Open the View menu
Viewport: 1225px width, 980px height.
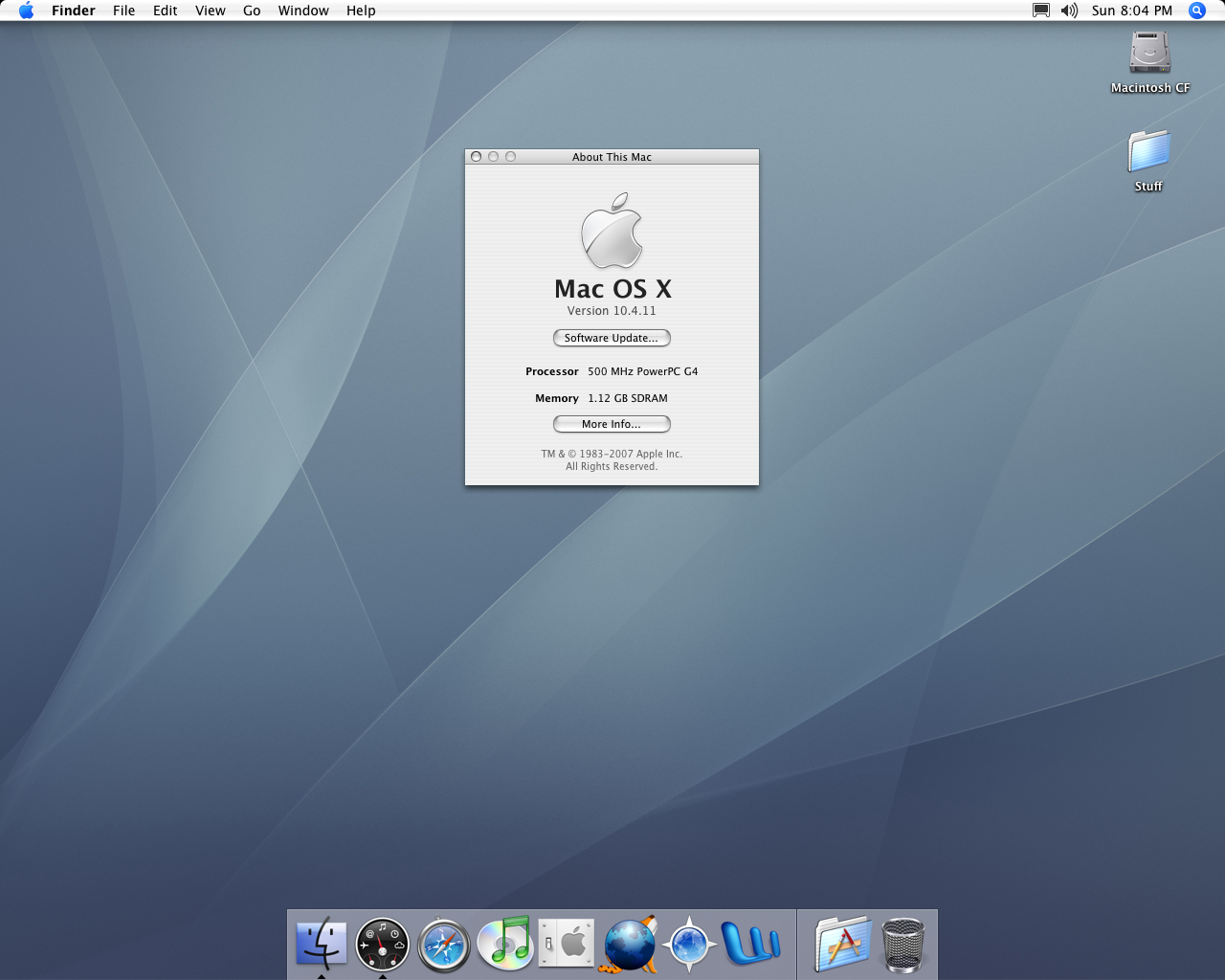pos(210,11)
